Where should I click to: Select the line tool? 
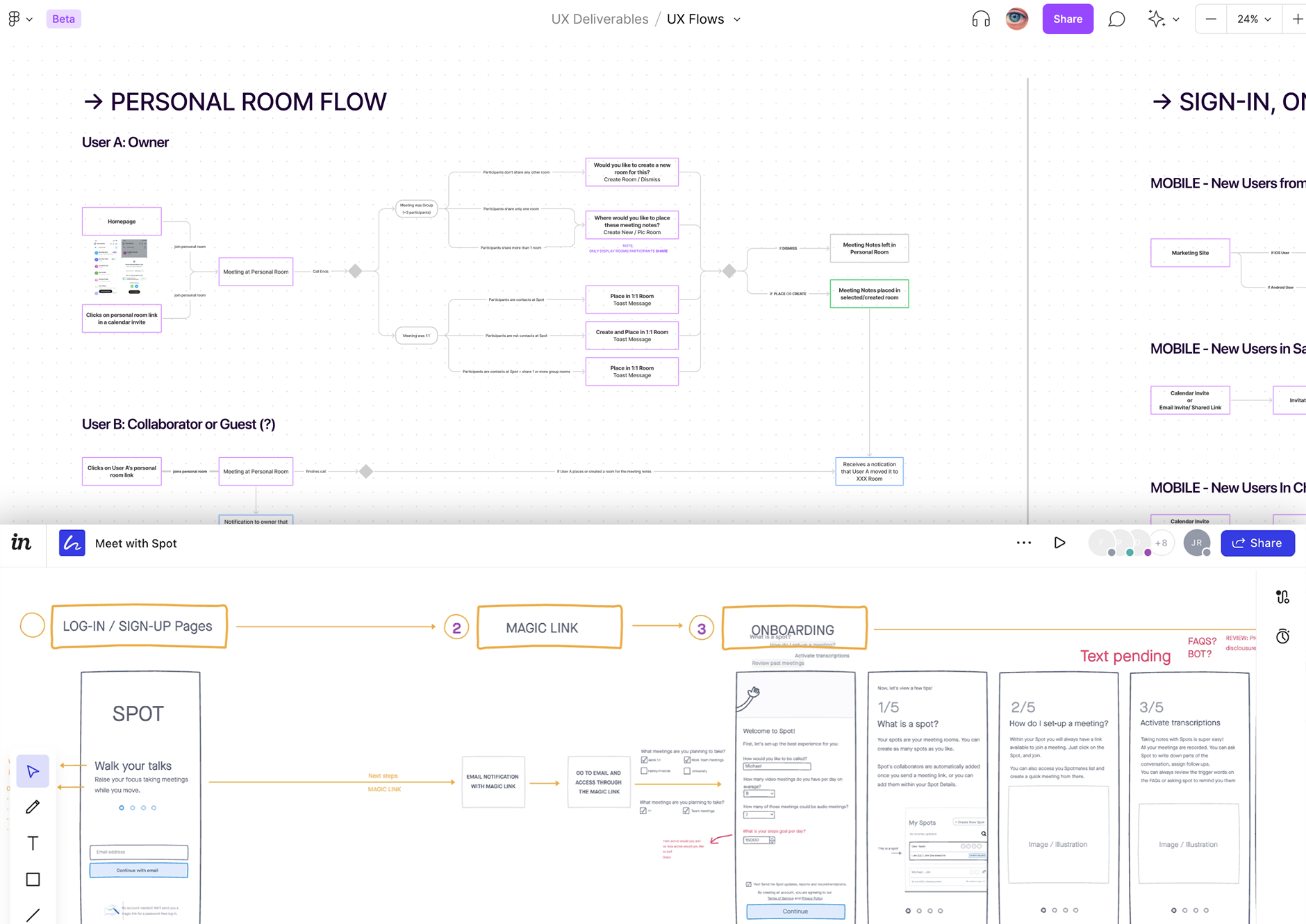(x=33, y=915)
